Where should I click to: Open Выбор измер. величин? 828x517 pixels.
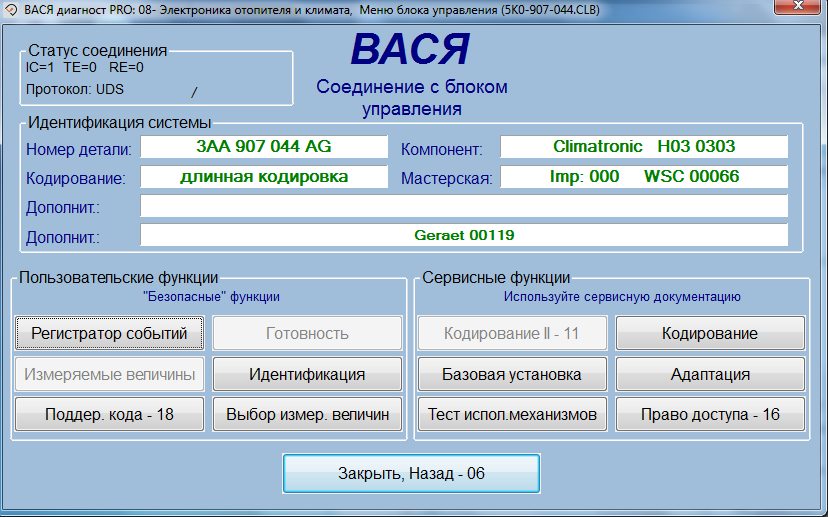pos(307,414)
